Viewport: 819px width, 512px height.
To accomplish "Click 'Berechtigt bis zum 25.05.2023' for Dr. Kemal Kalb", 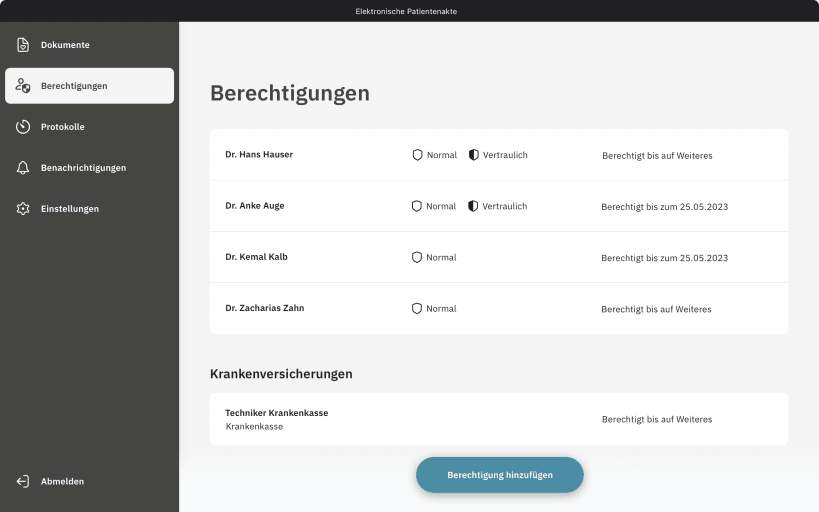I will [664, 258].
